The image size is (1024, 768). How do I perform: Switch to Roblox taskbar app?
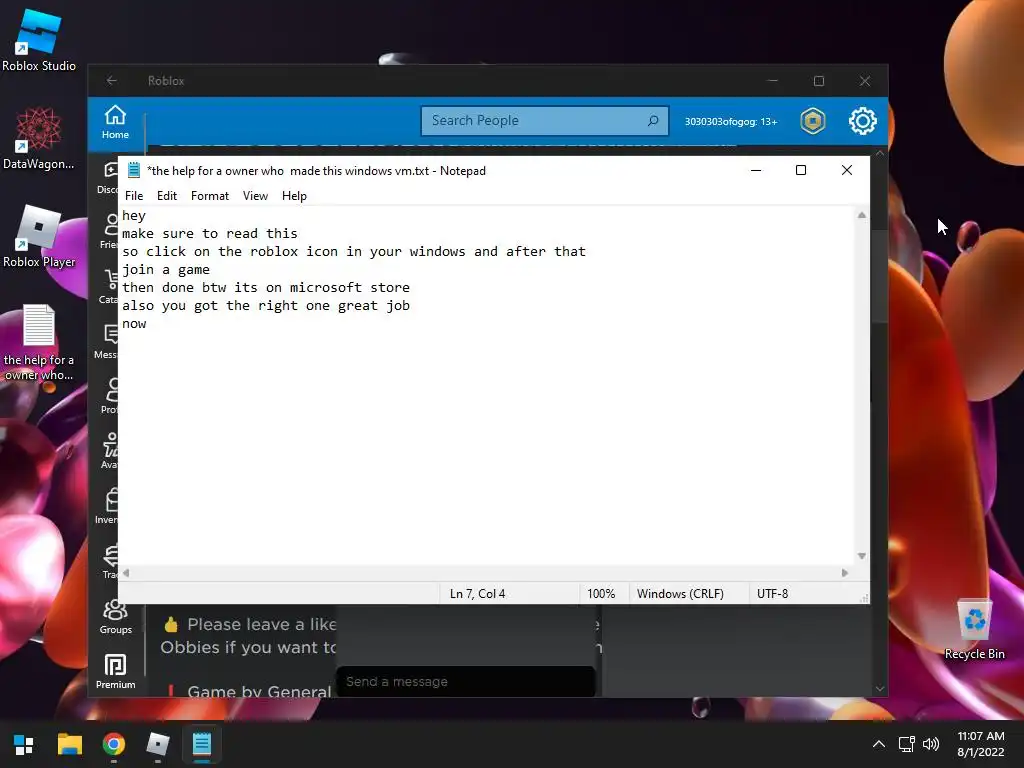click(157, 744)
